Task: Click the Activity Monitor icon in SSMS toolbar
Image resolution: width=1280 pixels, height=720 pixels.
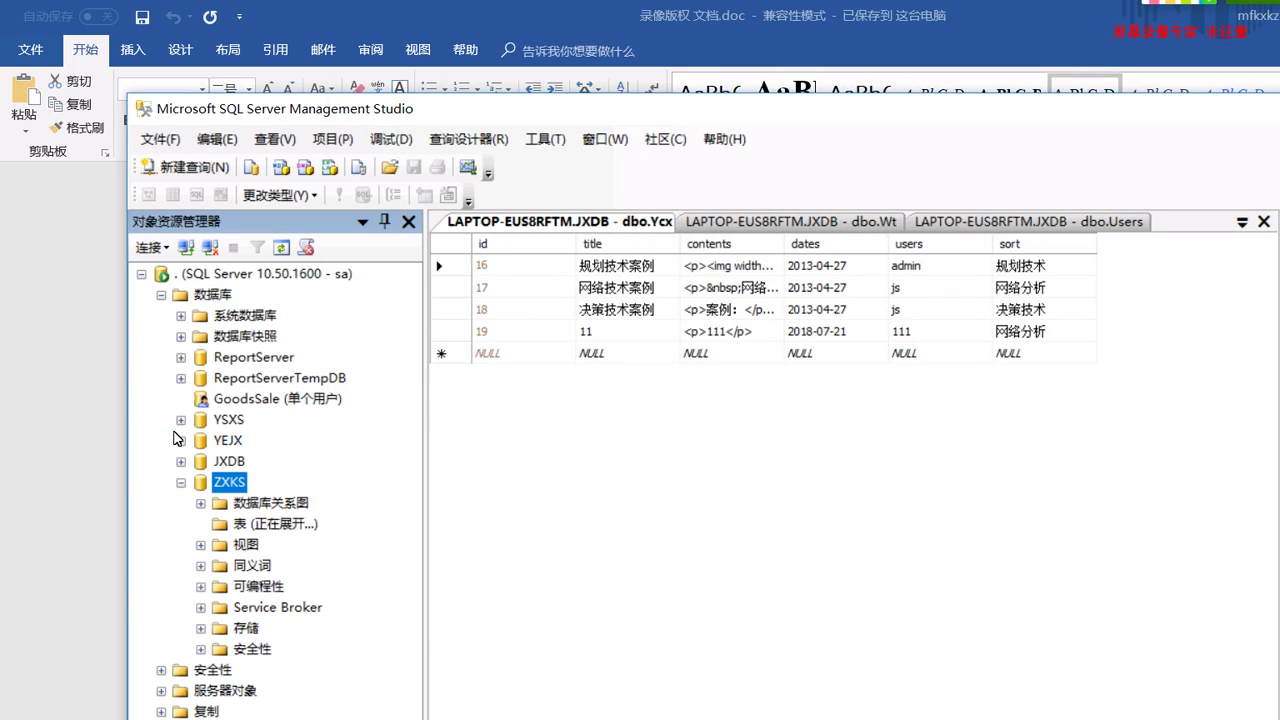Action: pyautogui.click(x=467, y=167)
